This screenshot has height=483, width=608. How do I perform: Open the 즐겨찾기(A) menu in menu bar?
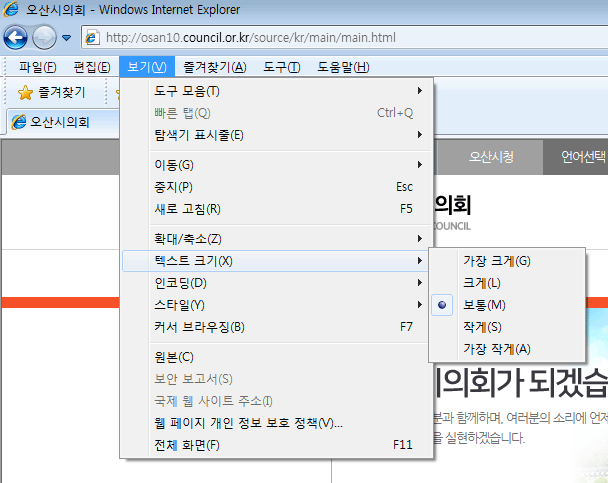pyautogui.click(x=214, y=67)
